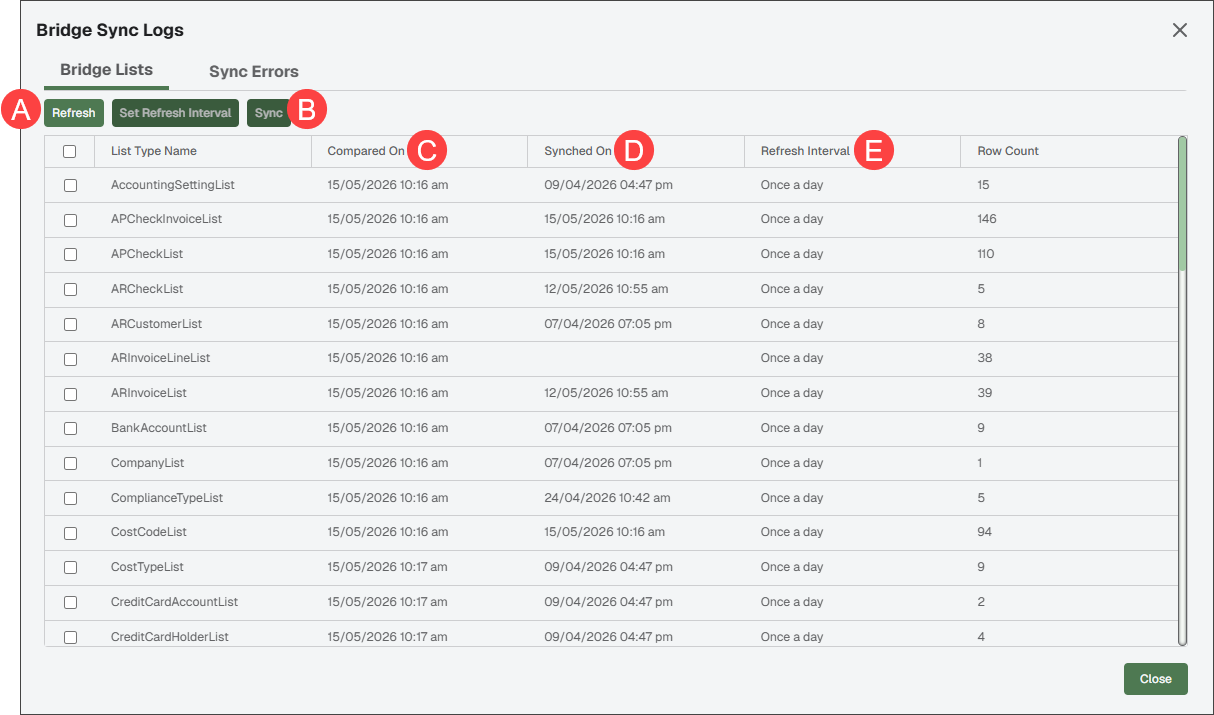Switch to the Sync Errors tab
This screenshot has width=1214, height=715.
tap(254, 71)
